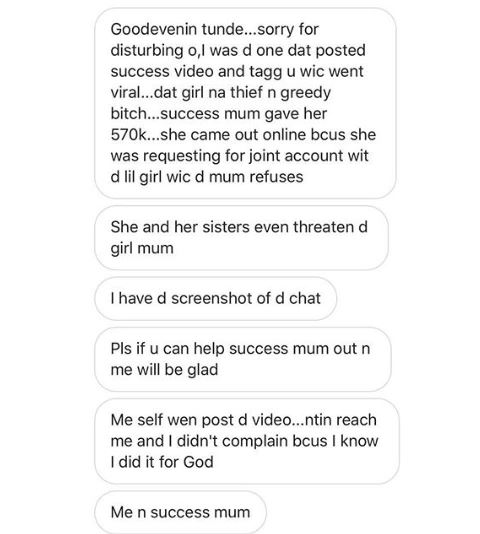Click the word "Pls" opening the fourth message
The width and height of the screenshot is (480, 534).
tap(121, 349)
